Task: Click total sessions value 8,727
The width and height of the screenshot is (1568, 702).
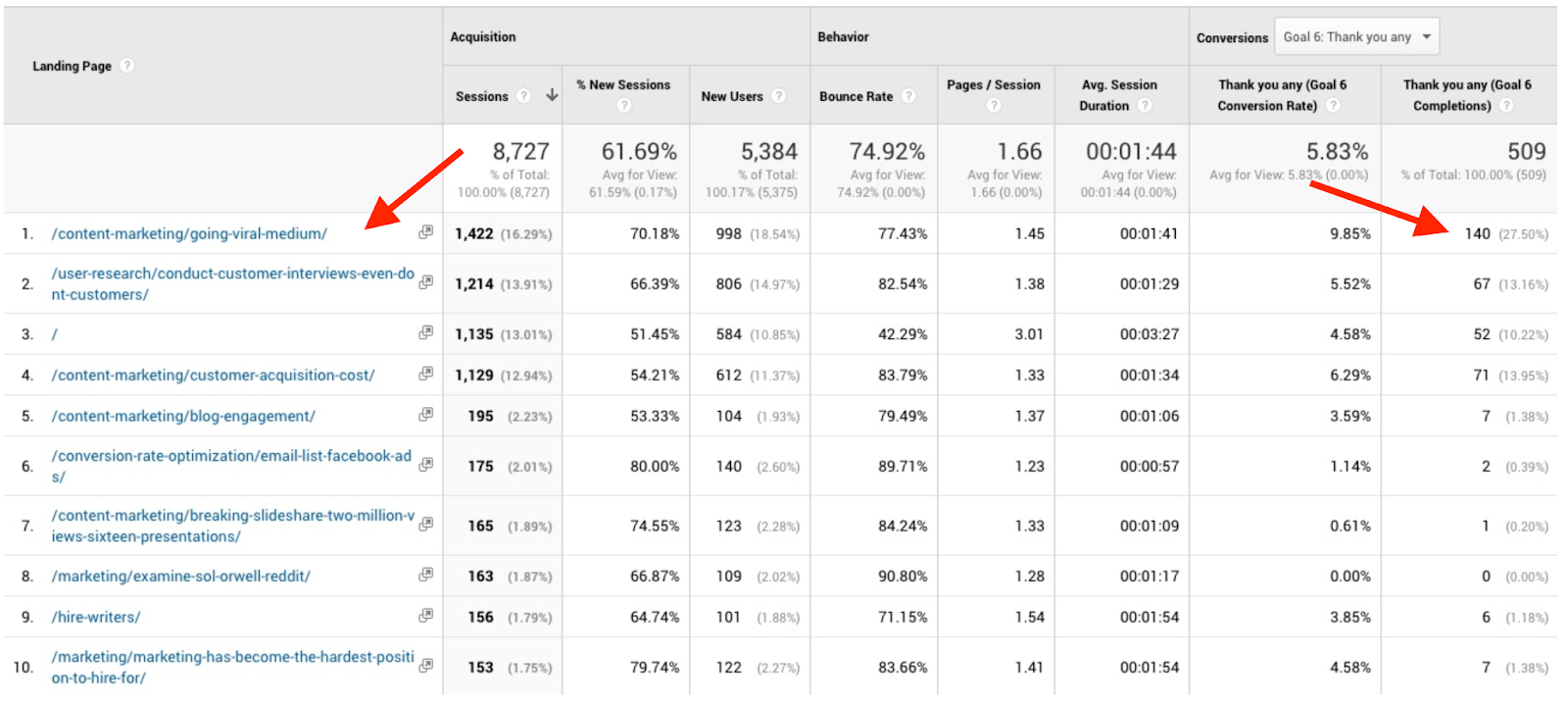Action: click(520, 151)
